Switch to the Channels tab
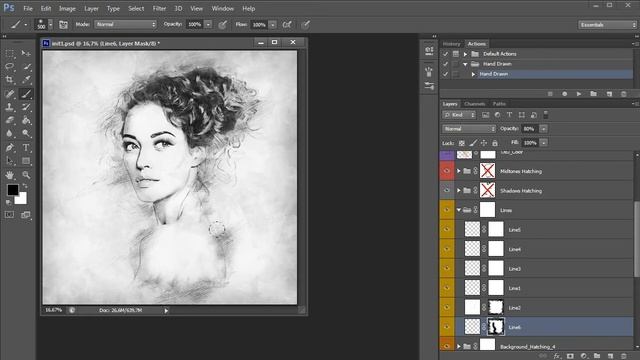This screenshot has width=640, height=360. coord(474,104)
